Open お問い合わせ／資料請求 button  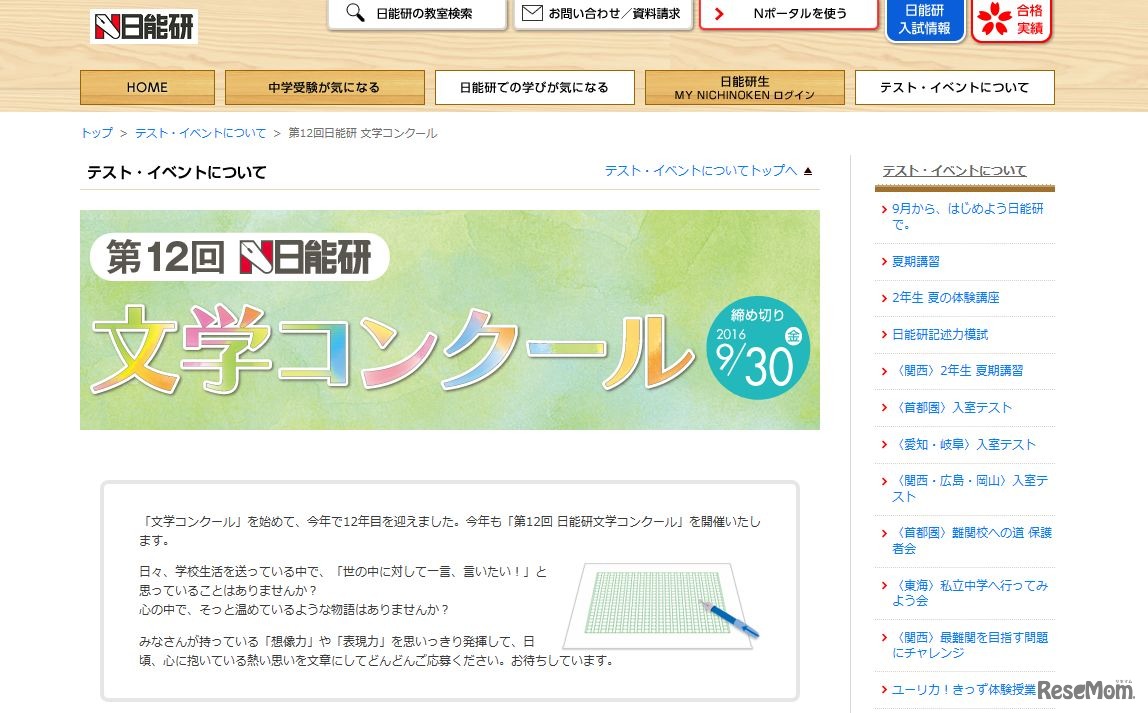coord(603,14)
